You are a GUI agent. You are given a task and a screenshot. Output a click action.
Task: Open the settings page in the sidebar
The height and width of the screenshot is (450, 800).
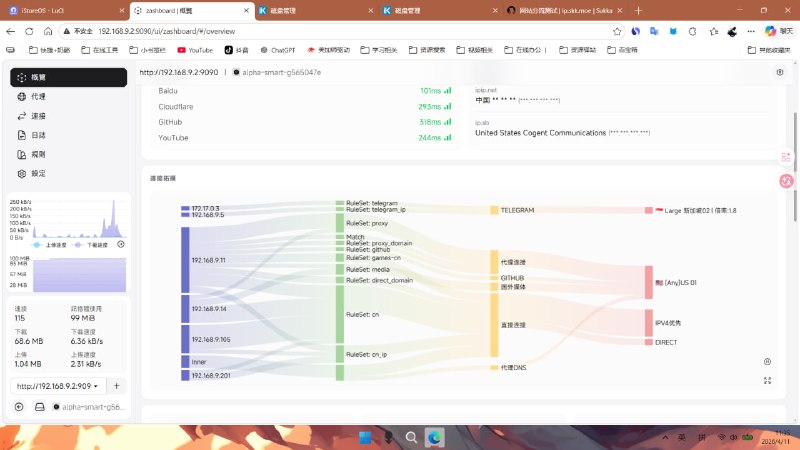(x=68, y=173)
